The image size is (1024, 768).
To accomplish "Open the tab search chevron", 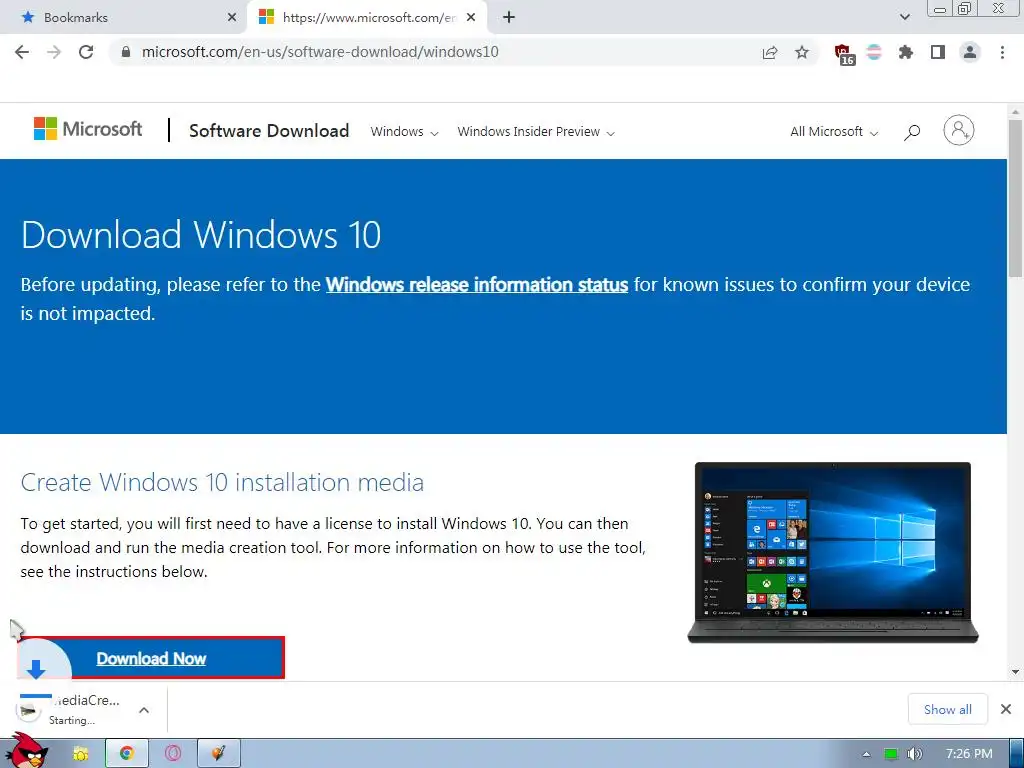I will pyautogui.click(x=904, y=17).
